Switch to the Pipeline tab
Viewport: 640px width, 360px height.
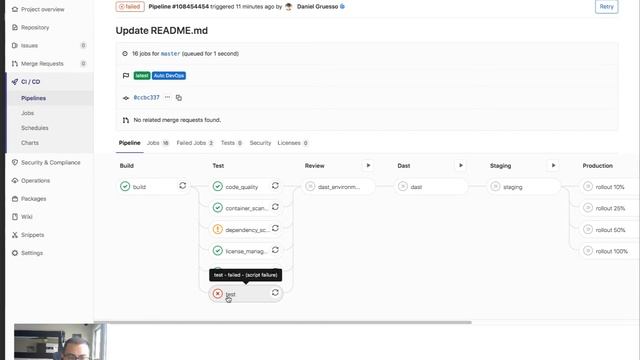(x=129, y=143)
